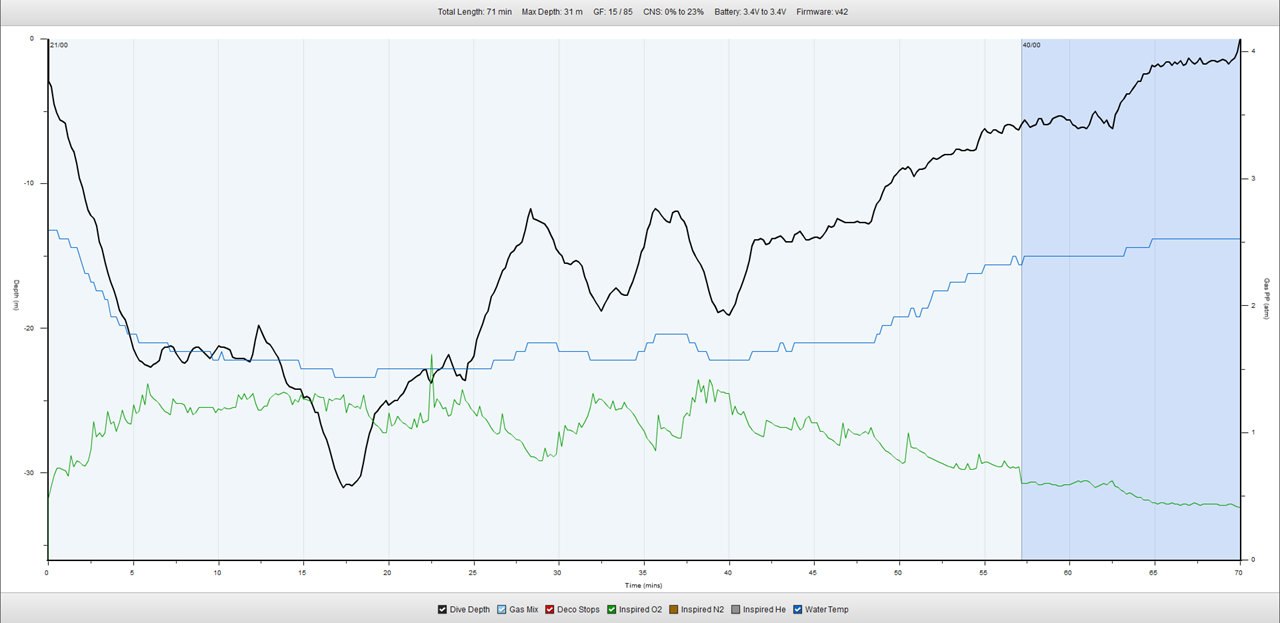Image resolution: width=1280 pixels, height=623 pixels.
Task: Click the Time (mins) axis title
Action: (644, 585)
